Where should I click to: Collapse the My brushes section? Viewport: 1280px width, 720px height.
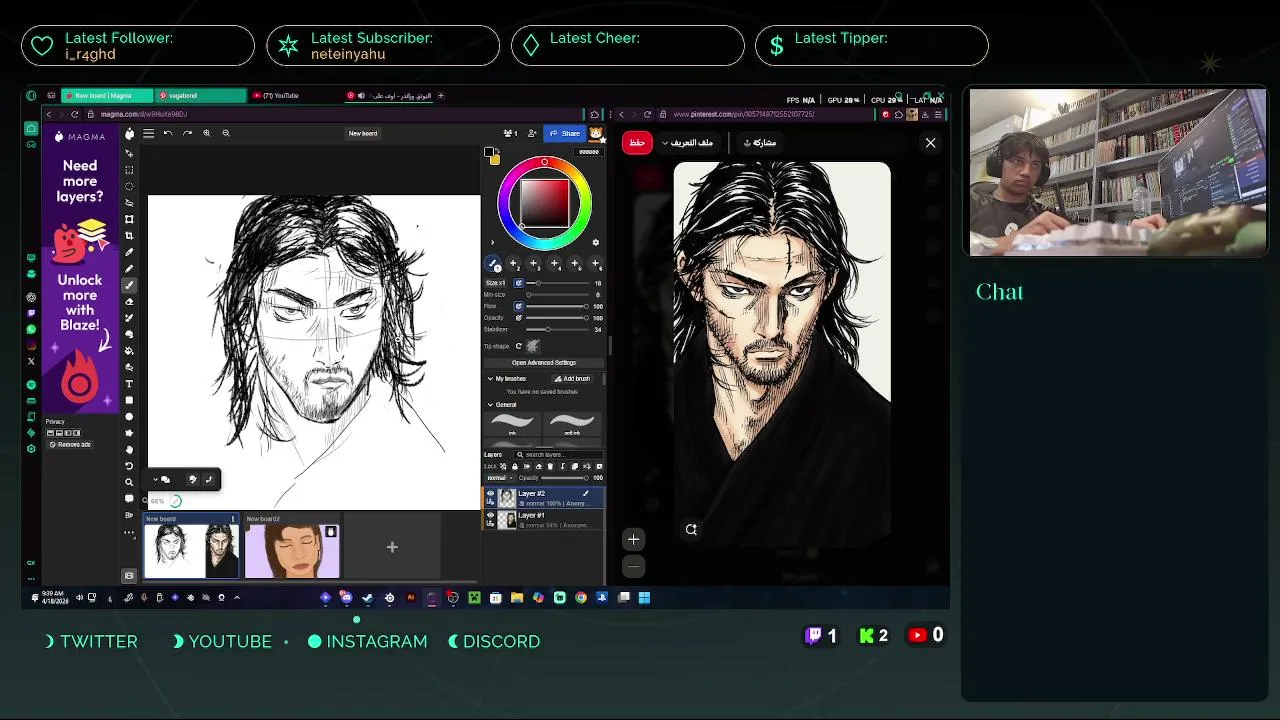coord(490,378)
